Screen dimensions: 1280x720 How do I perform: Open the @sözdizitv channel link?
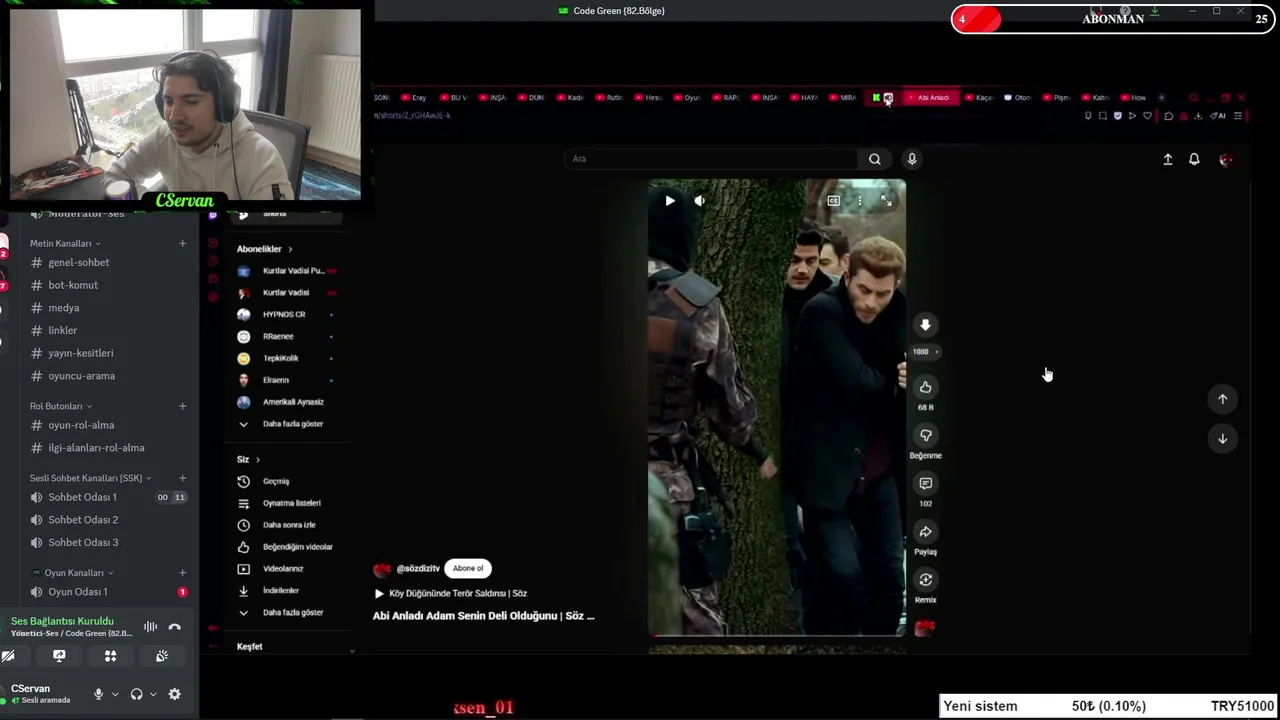[x=418, y=568]
